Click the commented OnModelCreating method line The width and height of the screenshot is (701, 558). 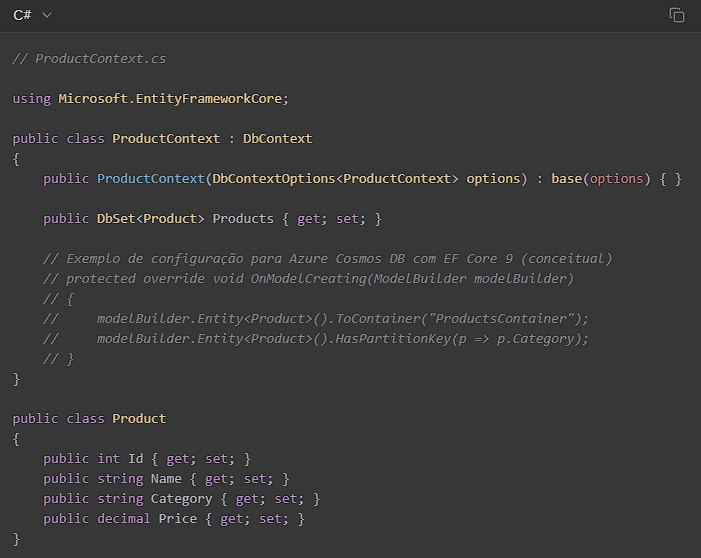click(x=308, y=278)
